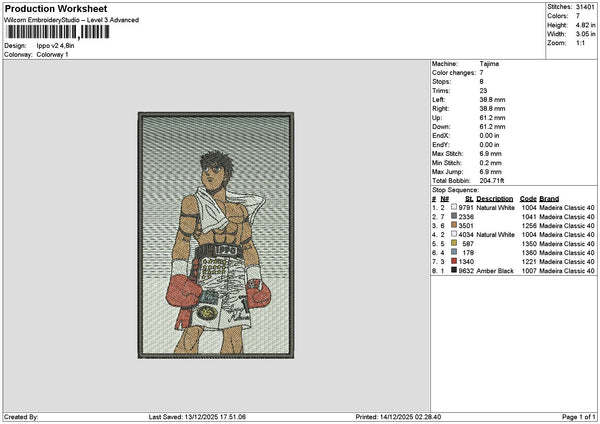The width and height of the screenshot is (600, 424).
Task: Click the orange-tan swatch beside 3501 stitches
Action: (454, 225)
